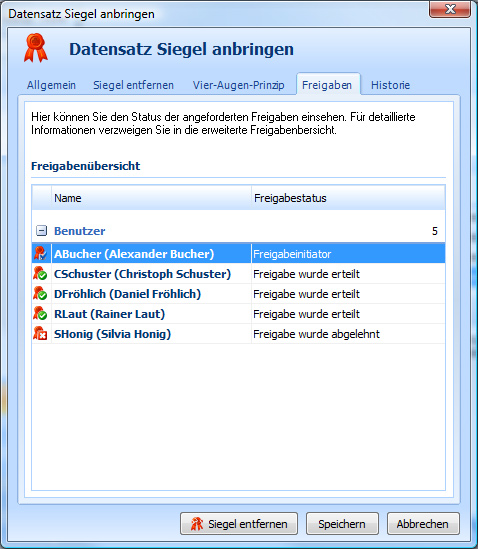Switch to the Historie tab

click(x=390, y=85)
